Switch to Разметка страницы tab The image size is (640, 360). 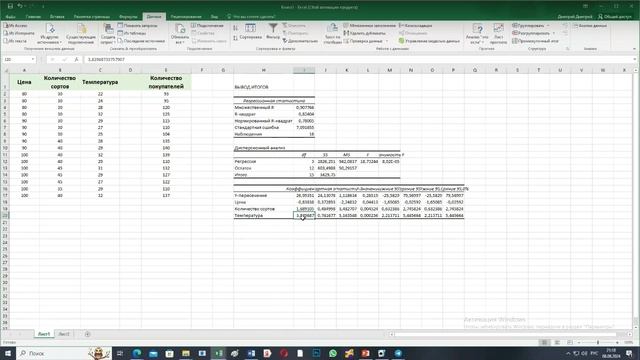pos(92,17)
